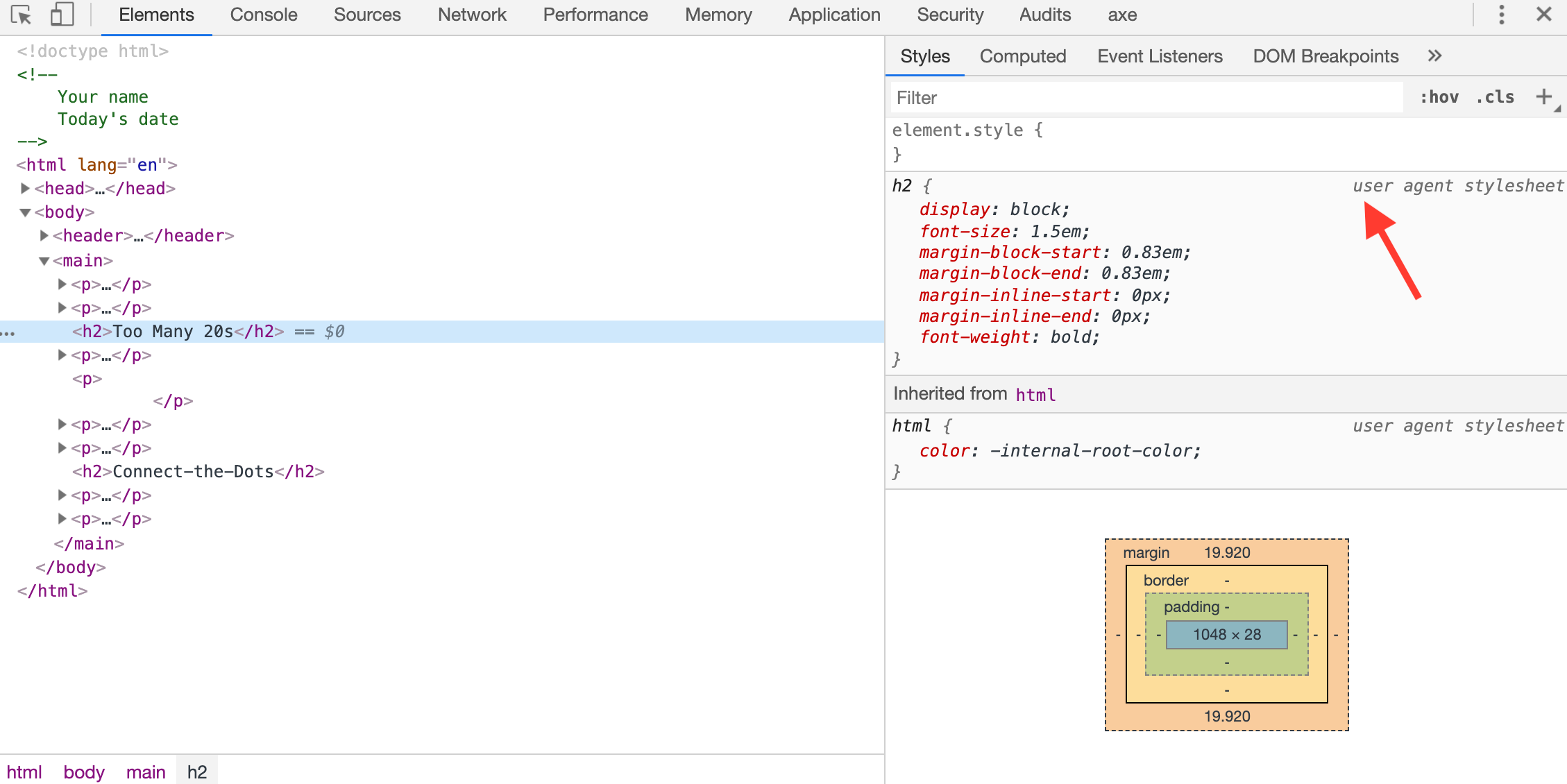Viewport: 1567px width, 784px height.
Task: Click the element.style rule block
Action: (1226, 142)
